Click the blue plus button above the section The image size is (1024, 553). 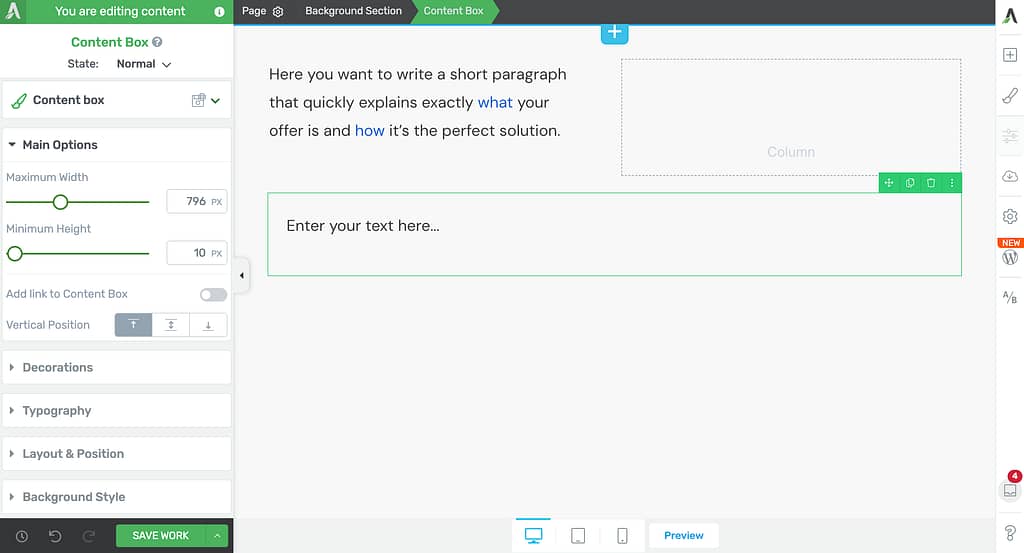tap(615, 33)
